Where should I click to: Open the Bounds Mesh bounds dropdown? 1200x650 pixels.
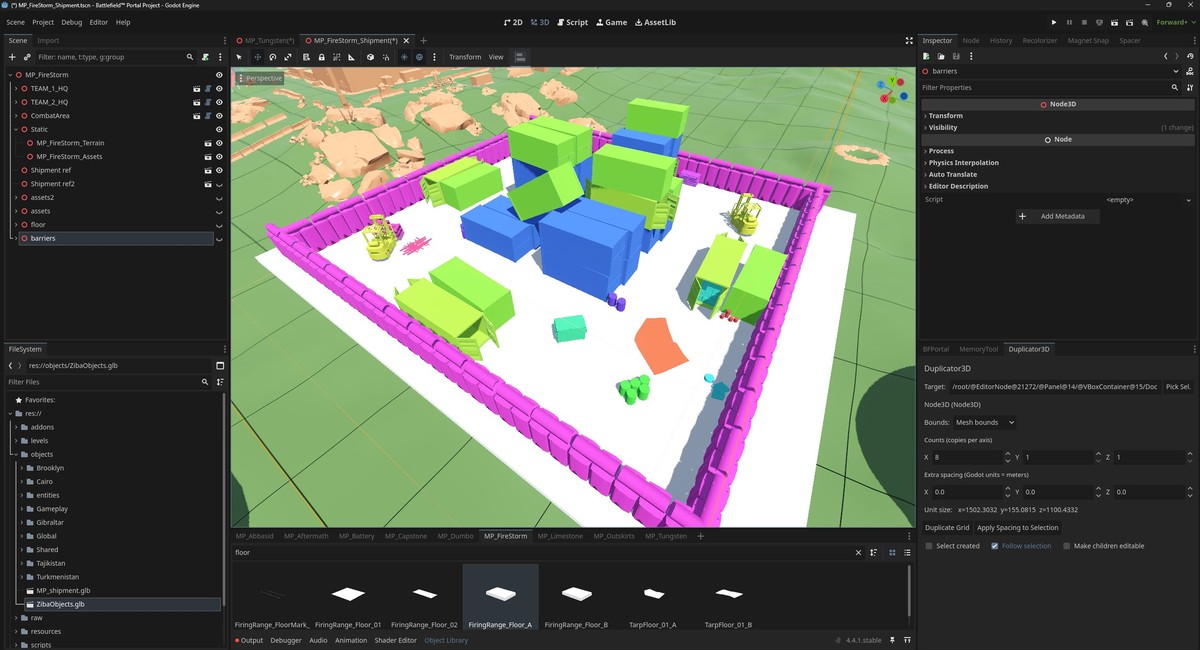pos(984,423)
